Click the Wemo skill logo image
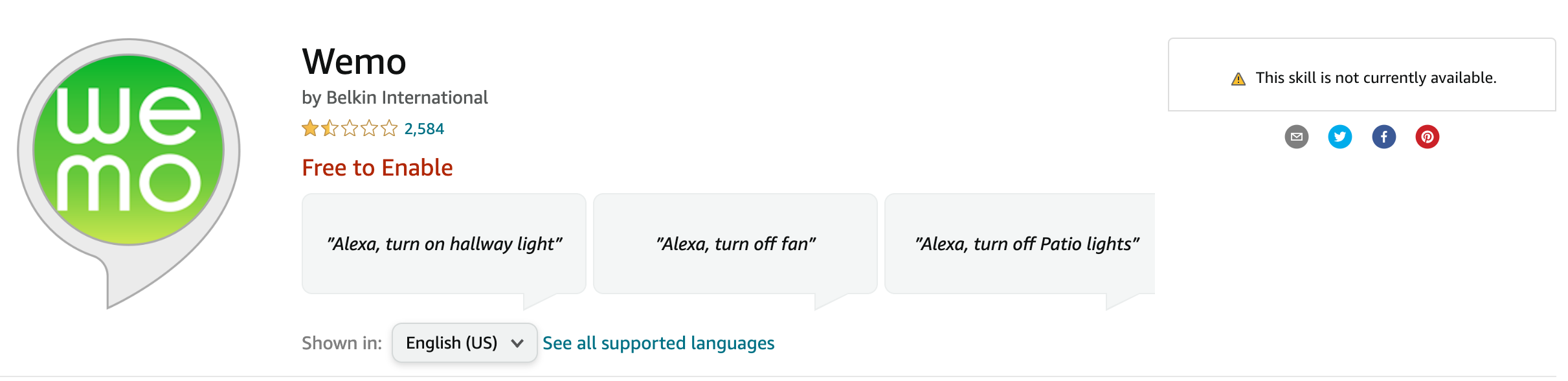 (129, 150)
